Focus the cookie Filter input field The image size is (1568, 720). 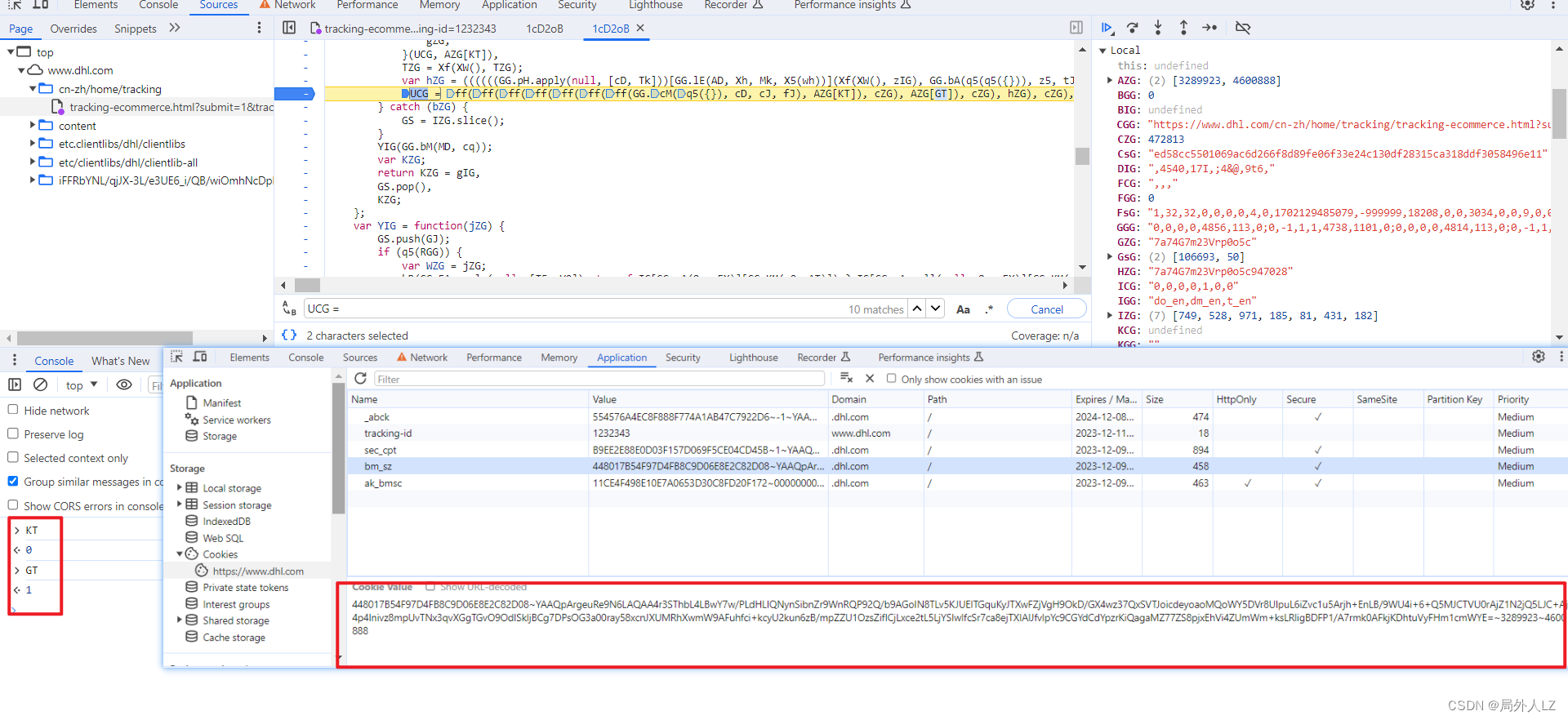599,379
